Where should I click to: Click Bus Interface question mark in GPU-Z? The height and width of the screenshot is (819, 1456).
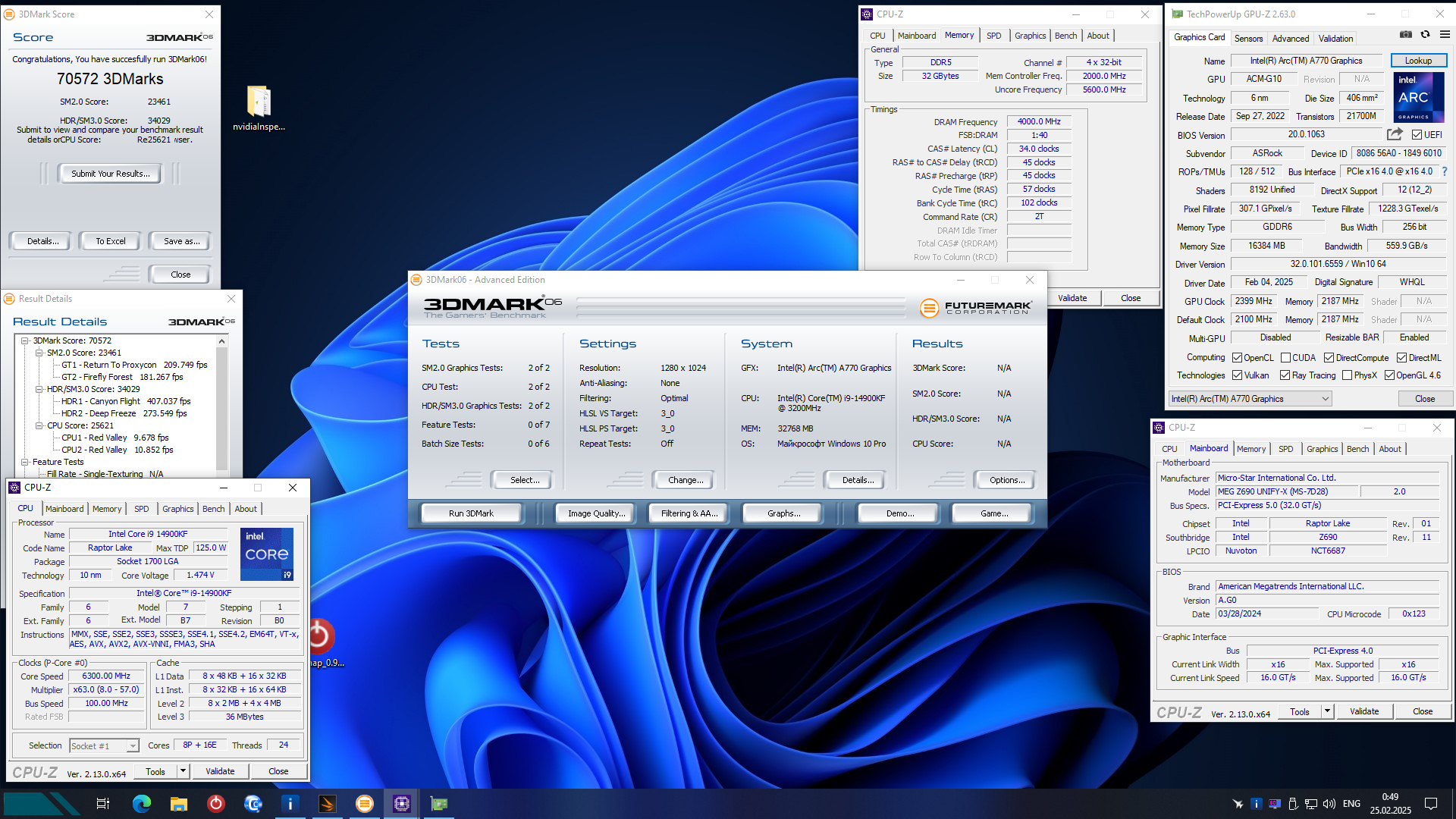1445,171
